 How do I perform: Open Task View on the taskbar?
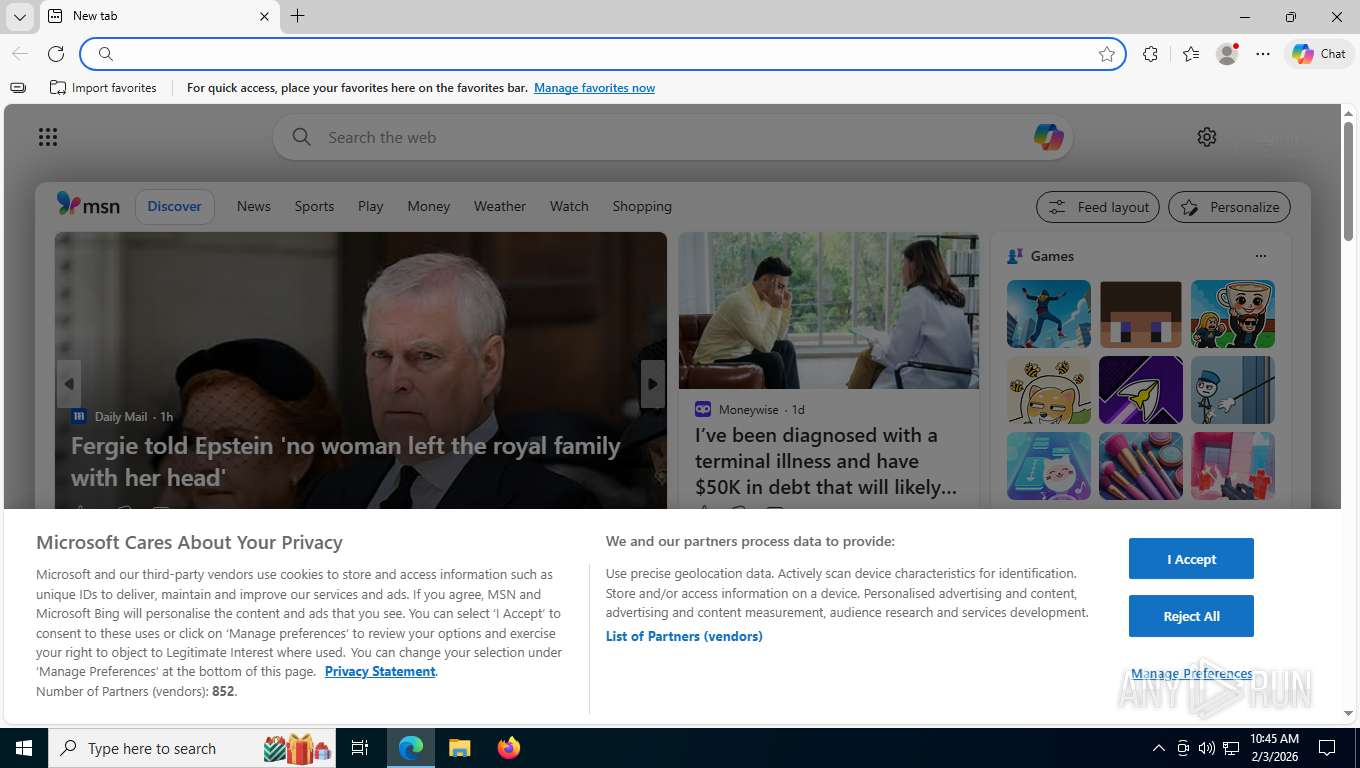pos(360,748)
